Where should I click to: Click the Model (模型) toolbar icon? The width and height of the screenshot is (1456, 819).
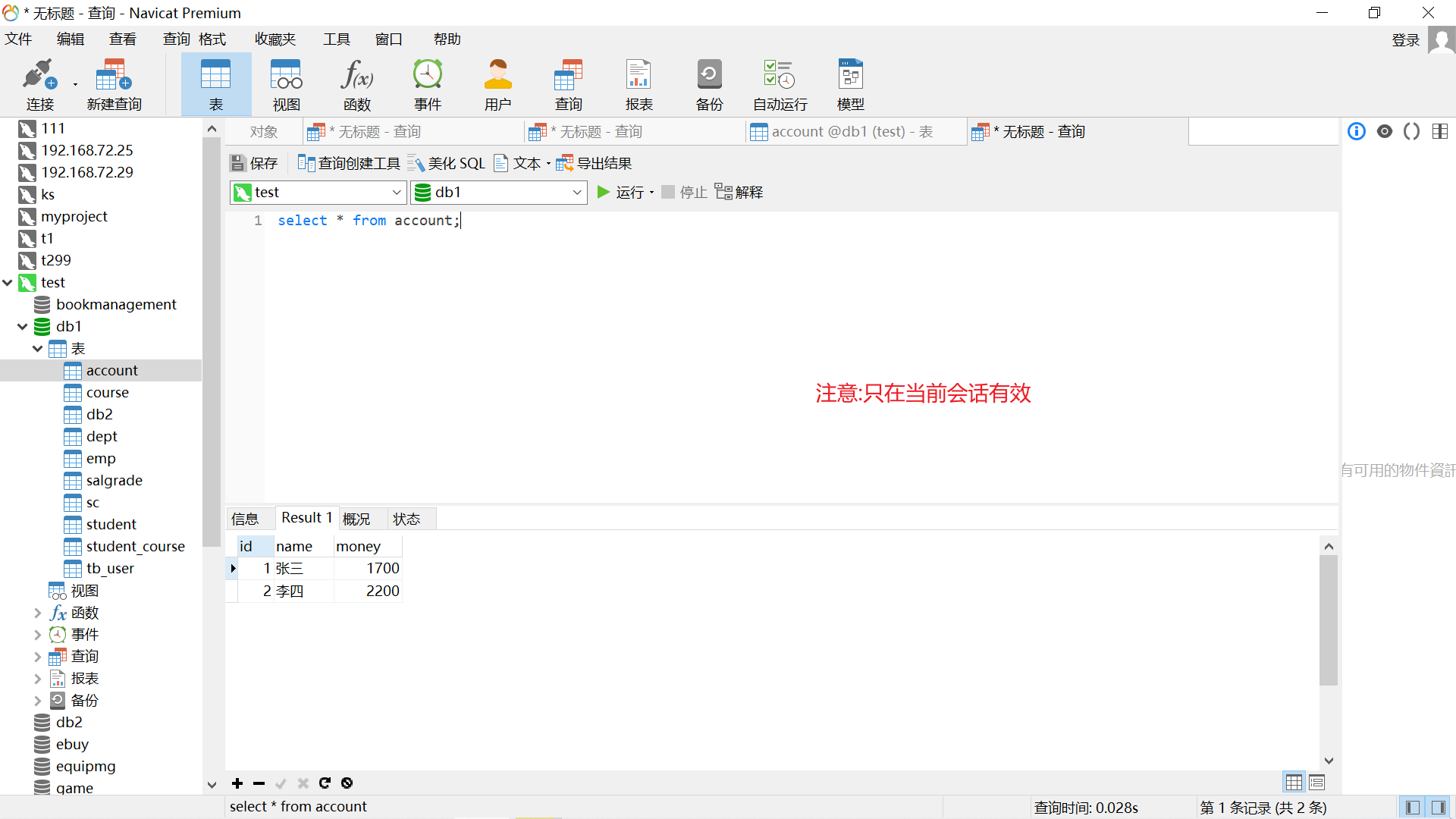point(850,84)
